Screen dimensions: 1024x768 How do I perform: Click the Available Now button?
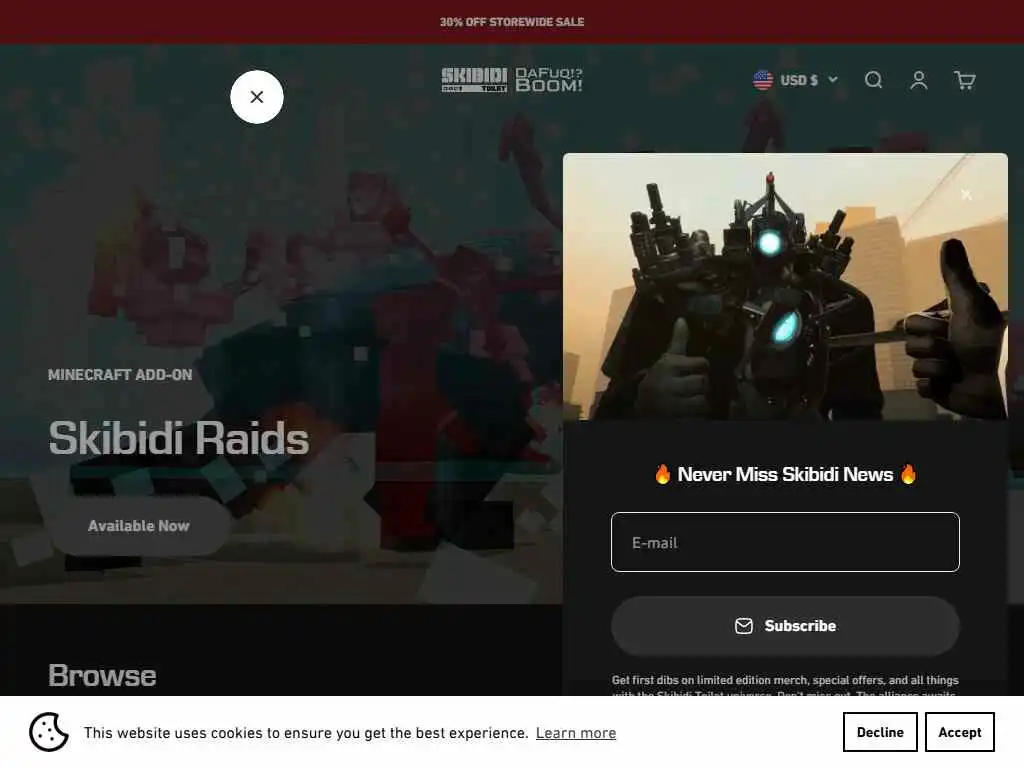(x=138, y=526)
